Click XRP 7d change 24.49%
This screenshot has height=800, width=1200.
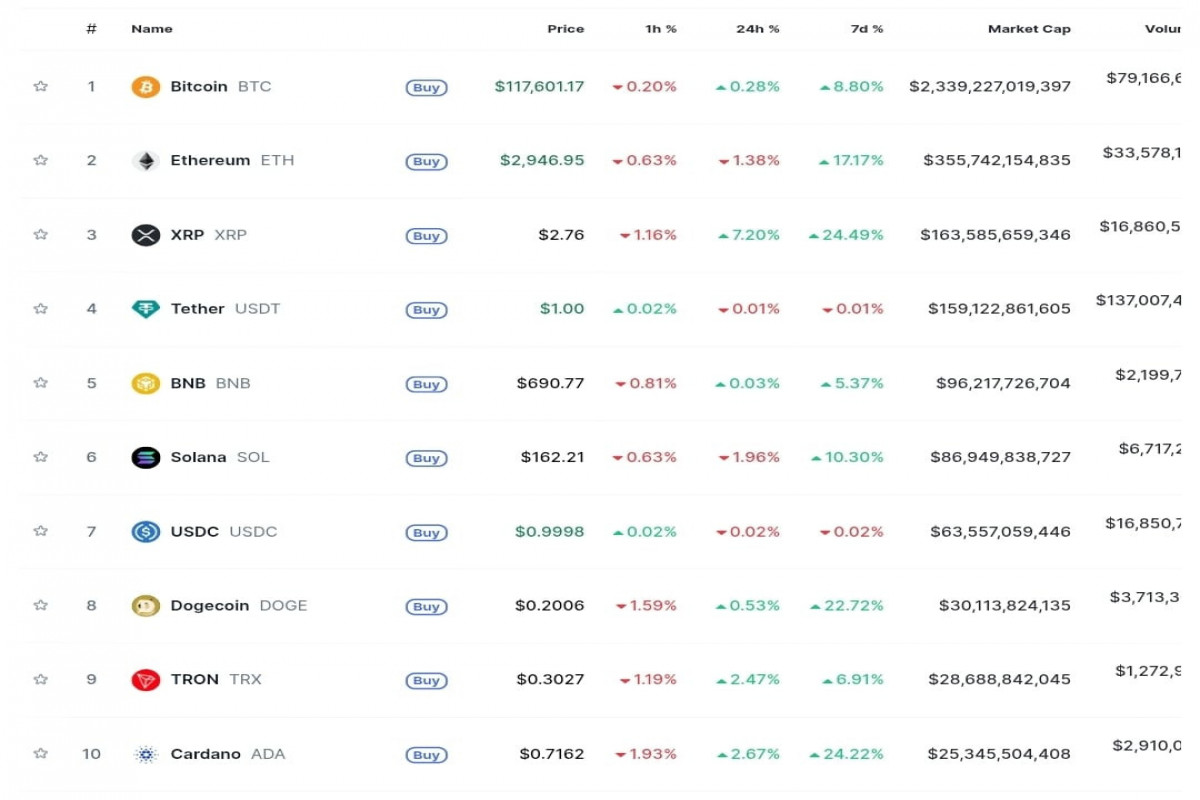[846, 235]
